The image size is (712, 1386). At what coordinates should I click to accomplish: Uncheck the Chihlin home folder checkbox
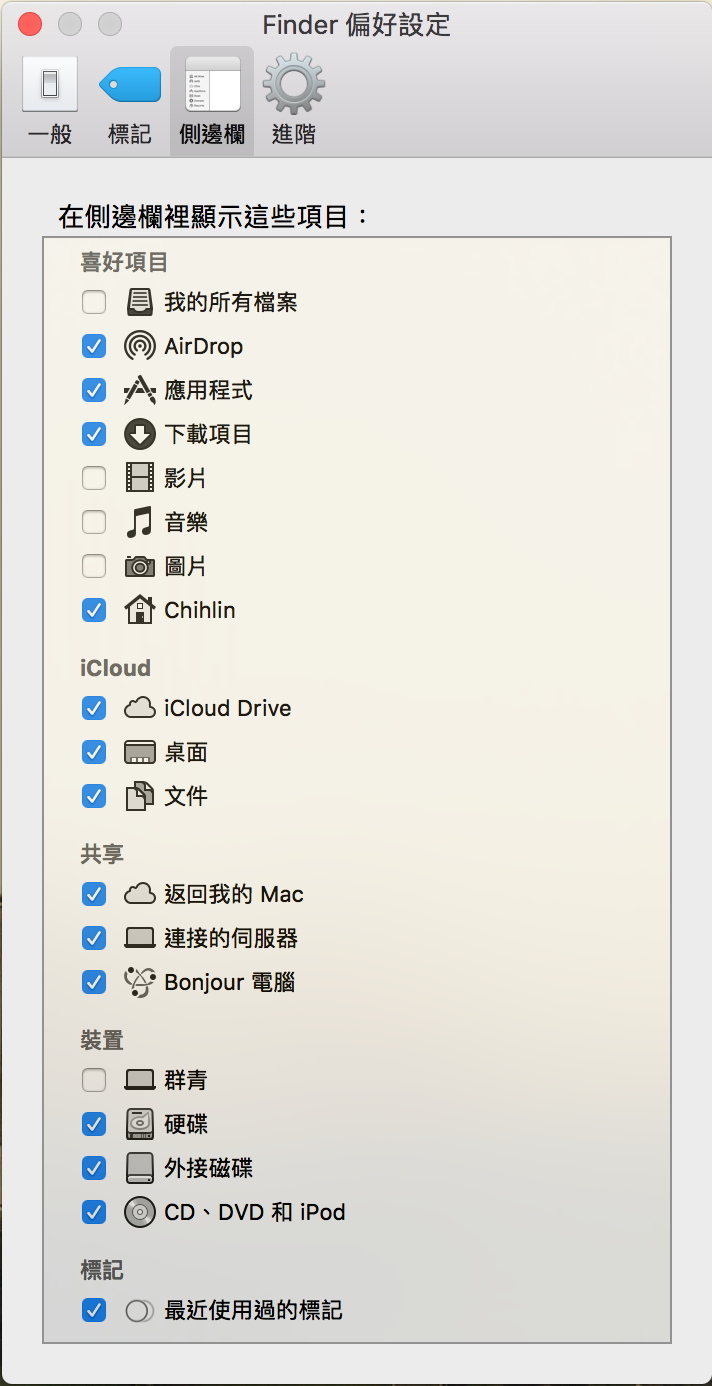click(94, 610)
